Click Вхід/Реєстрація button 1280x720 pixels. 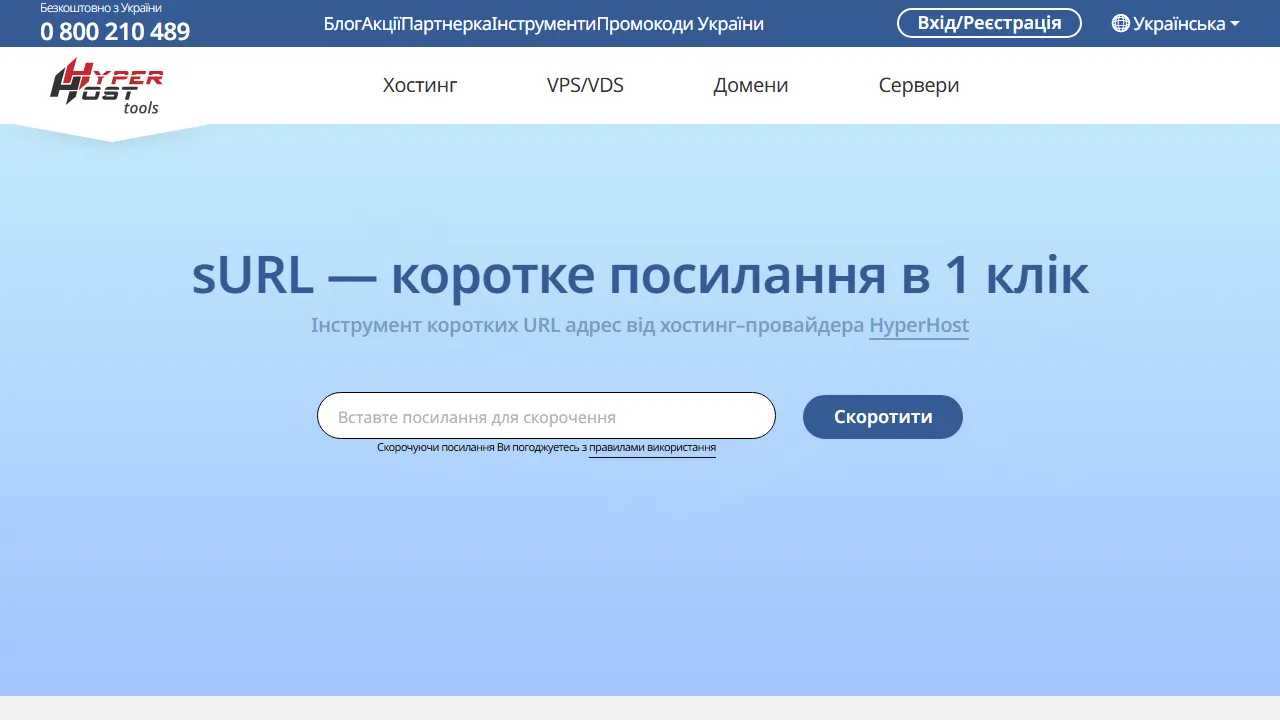pos(989,22)
